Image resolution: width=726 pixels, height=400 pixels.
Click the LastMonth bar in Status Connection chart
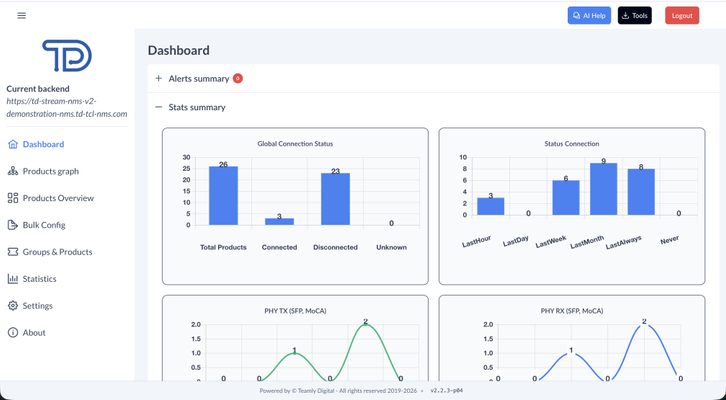coord(603,189)
